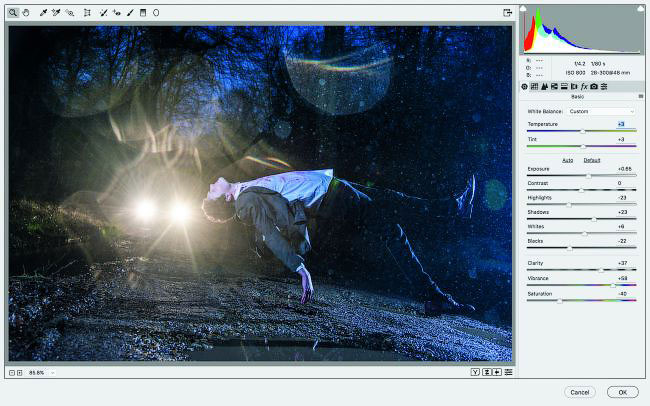The width and height of the screenshot is (650, 406).
Task: Open the Lens Corrections panel tab
Action: coord(574,86)
